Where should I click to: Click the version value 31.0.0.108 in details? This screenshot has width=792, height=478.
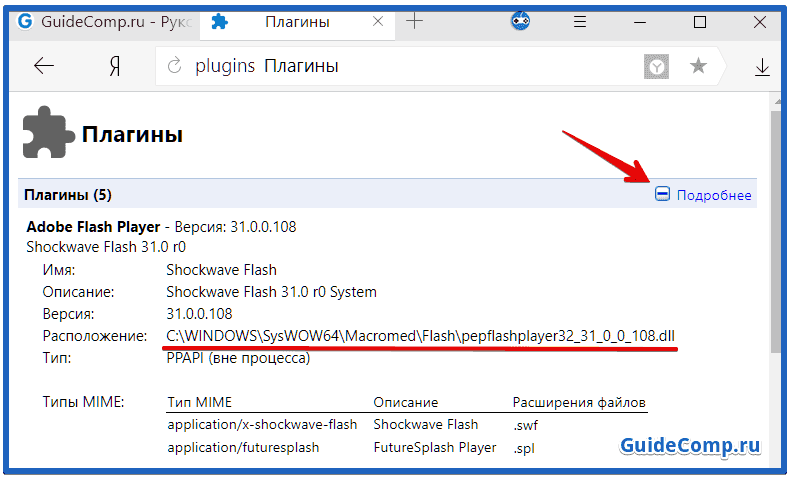point(200,314)
